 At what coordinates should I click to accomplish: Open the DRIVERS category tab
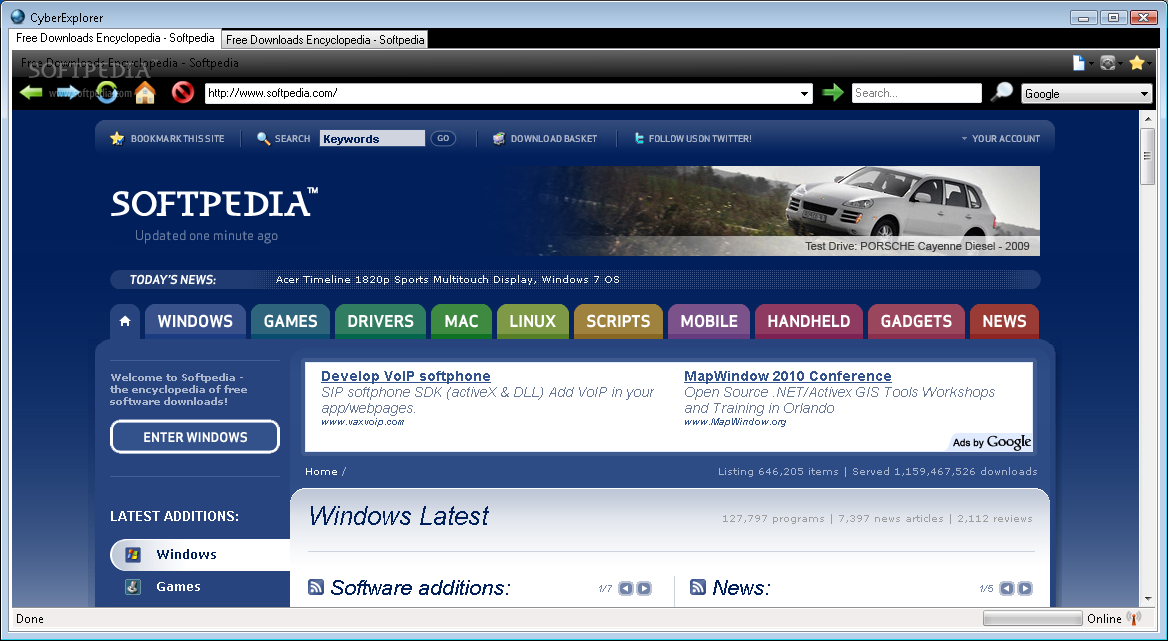point(381,321)
